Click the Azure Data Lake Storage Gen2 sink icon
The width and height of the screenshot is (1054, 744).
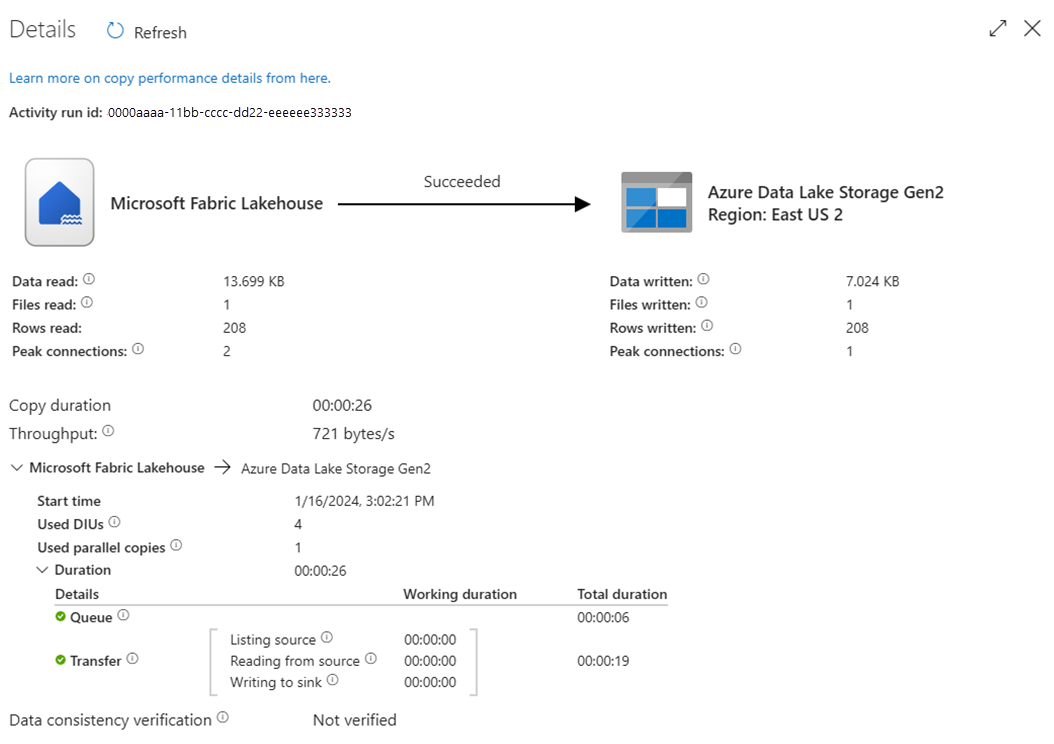(658, 202)
